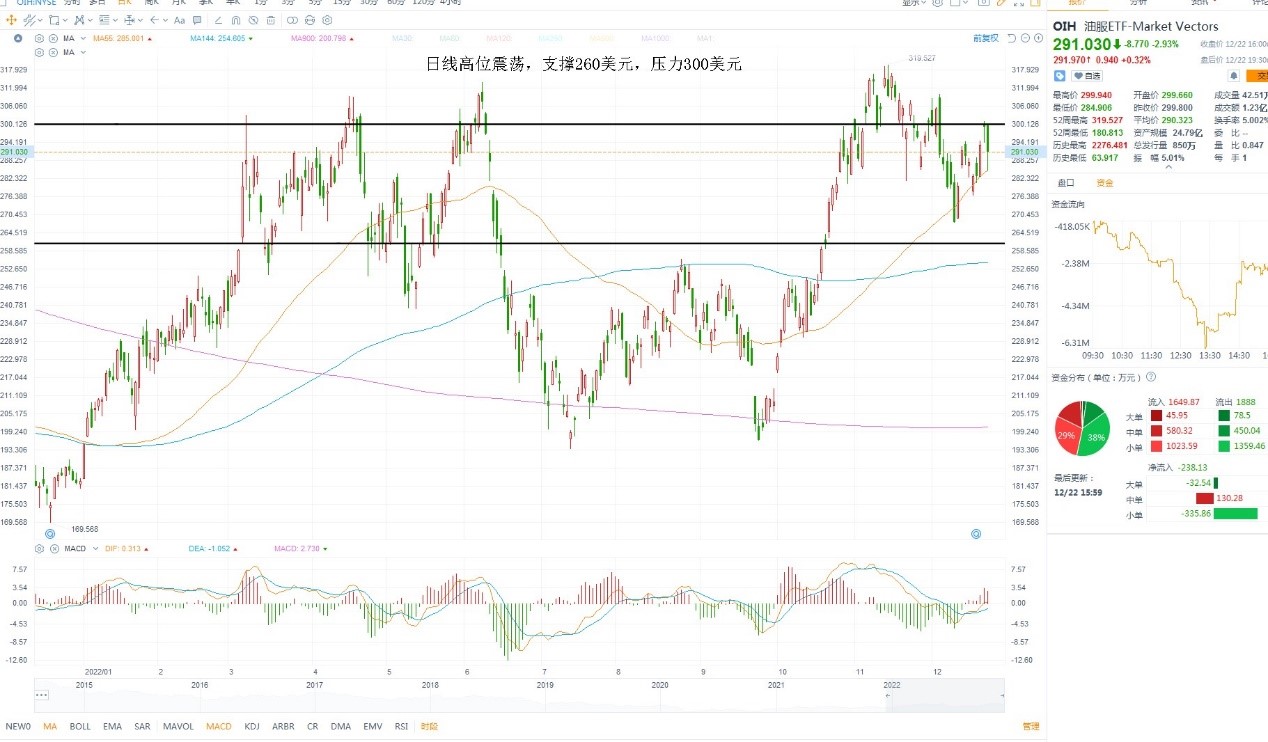
Task: Switch to the BOLL indicator tab
Action: 80,726
